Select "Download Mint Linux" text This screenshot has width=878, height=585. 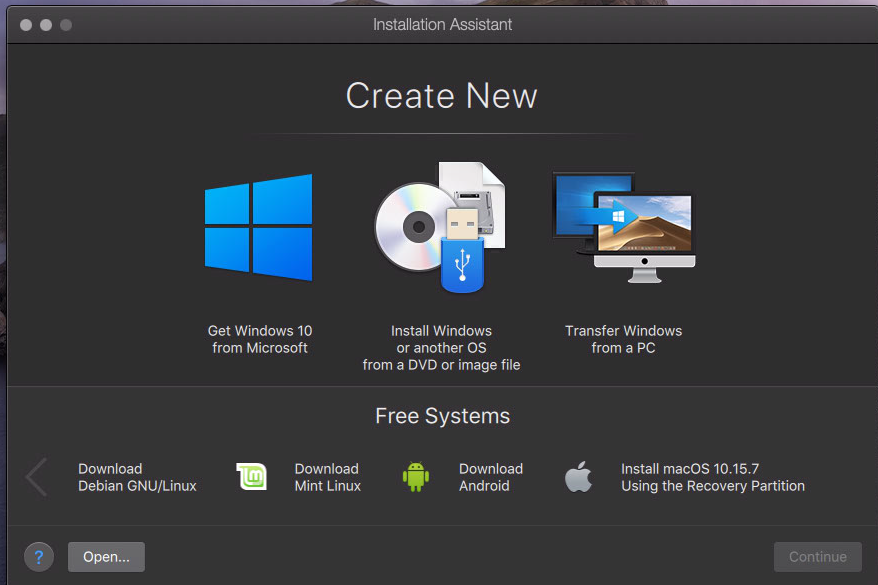pos(328,477)
